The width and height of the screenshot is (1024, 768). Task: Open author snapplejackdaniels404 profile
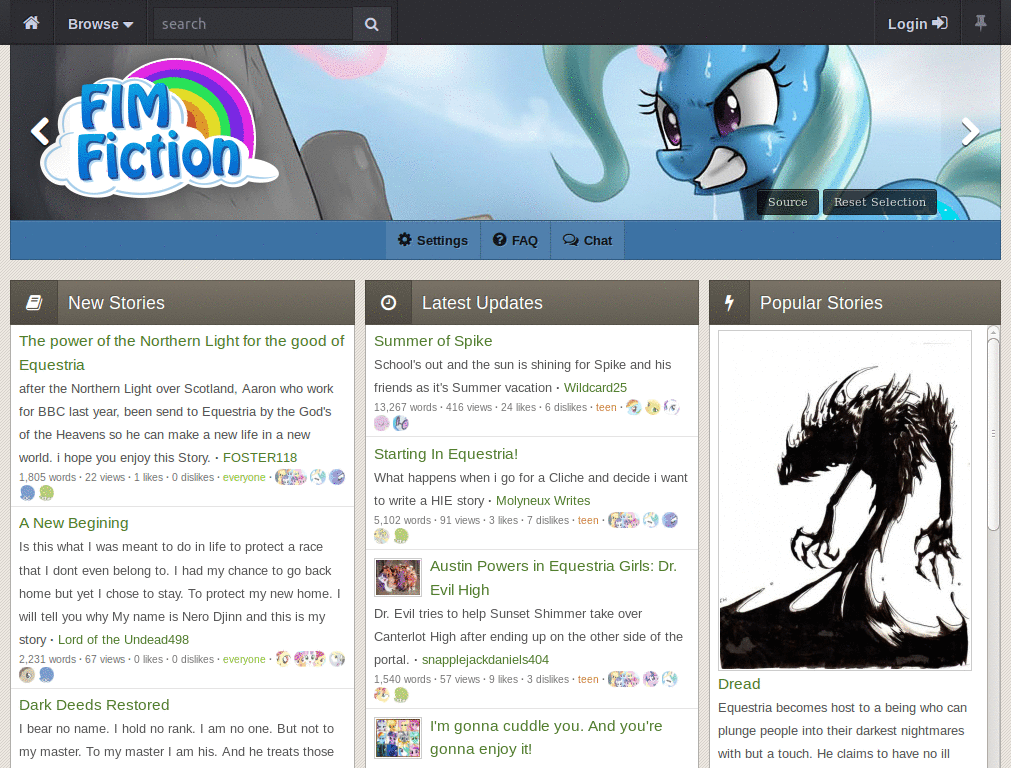click(x=485, y=660)
